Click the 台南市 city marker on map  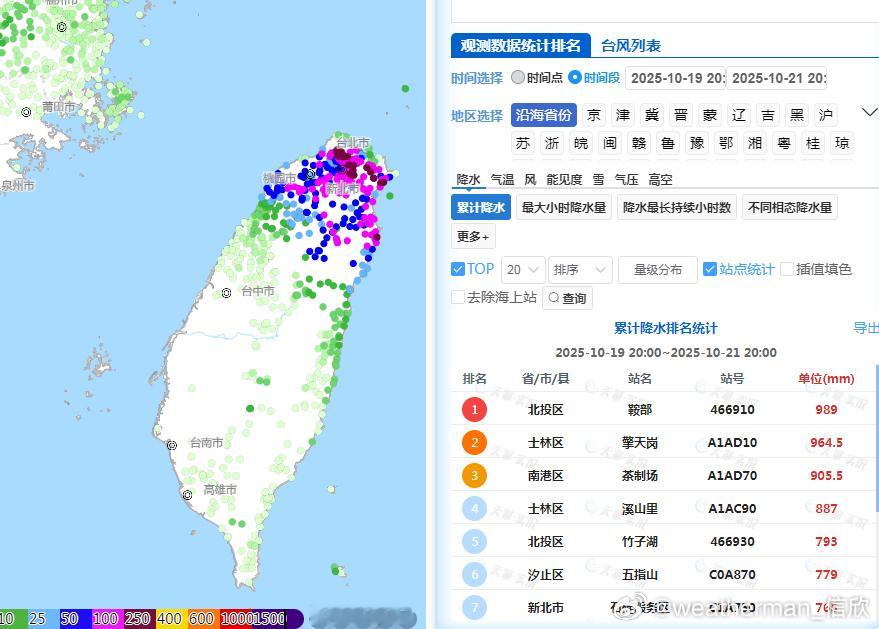[172, 445]
